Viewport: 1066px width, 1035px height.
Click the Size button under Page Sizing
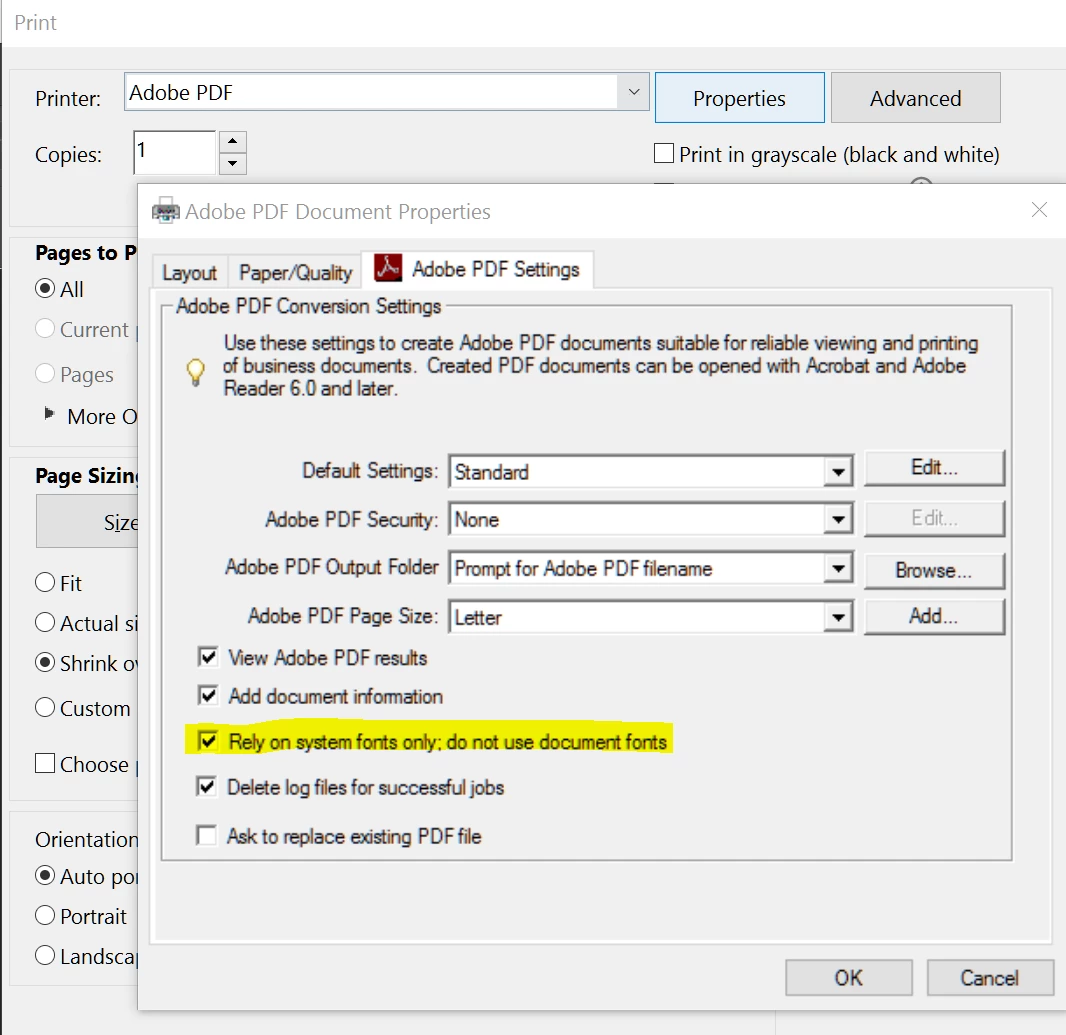click(x=87, y=522)
